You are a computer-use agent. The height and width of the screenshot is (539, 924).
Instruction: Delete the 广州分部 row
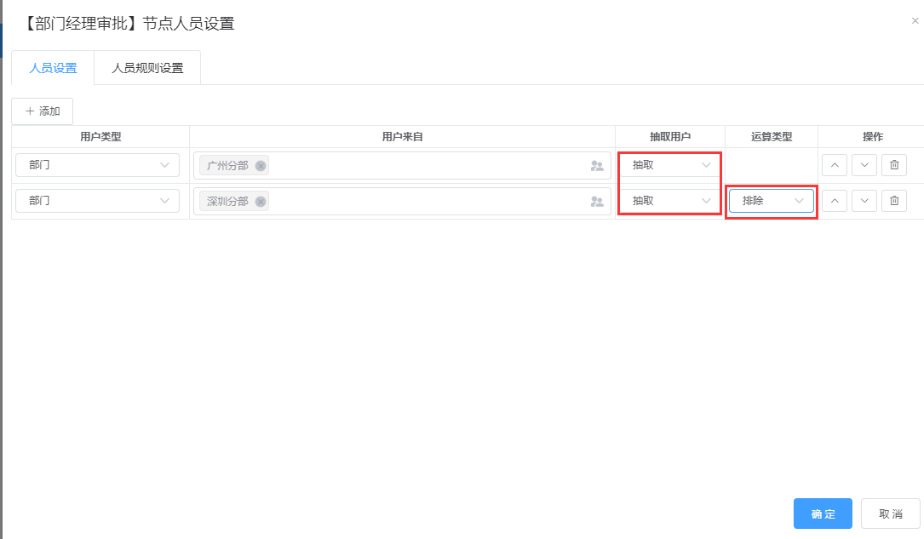click(x=894, y=166)
